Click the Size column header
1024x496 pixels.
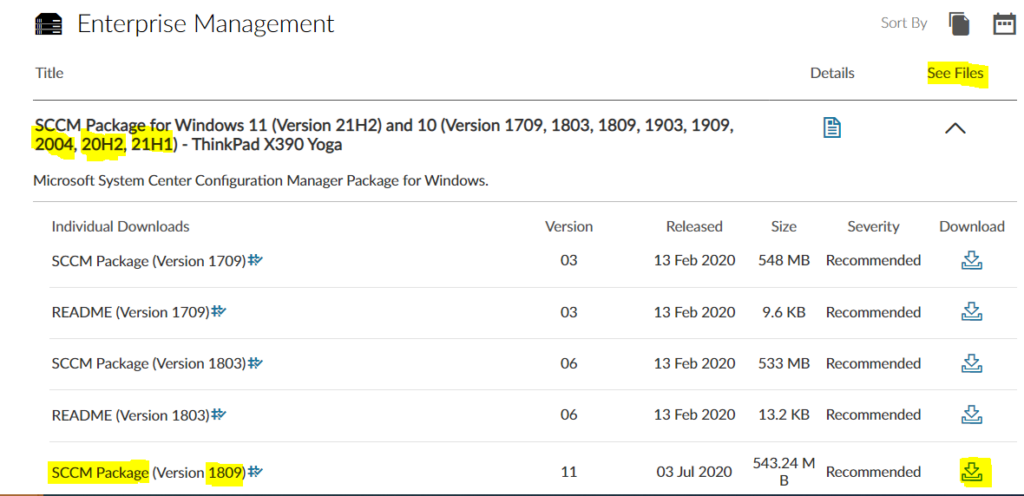coord(783,226)
